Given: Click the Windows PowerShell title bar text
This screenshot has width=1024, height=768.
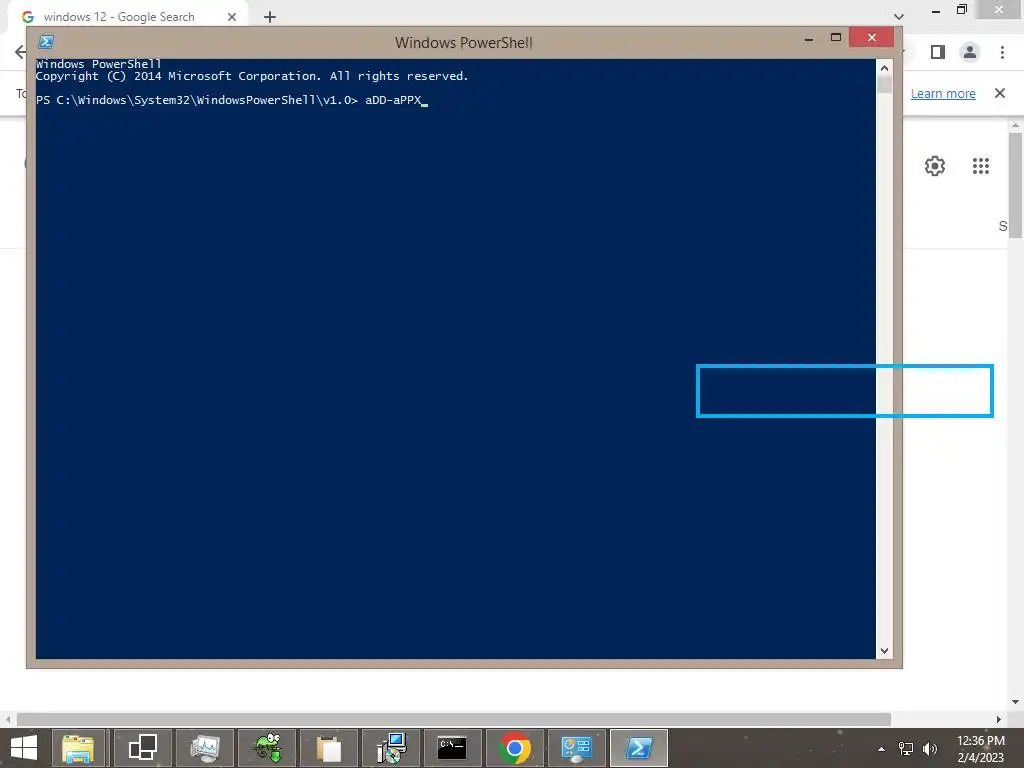Looking at the screenshot, I should (464, 42).
